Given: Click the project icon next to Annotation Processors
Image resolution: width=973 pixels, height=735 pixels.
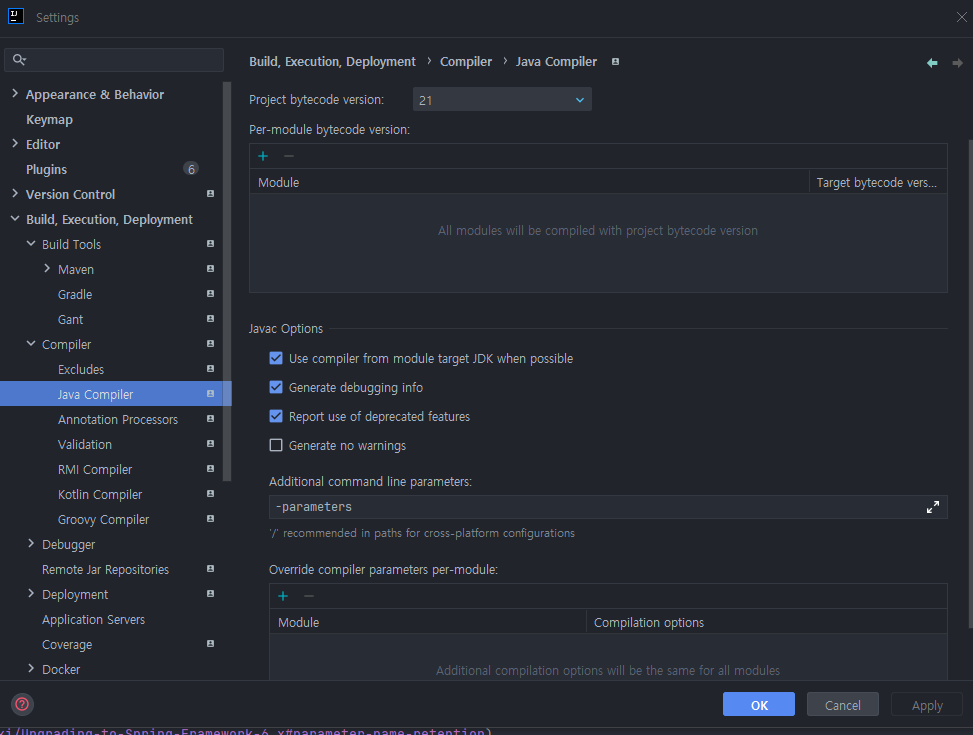Looking at the screenshot, I should click(210, 419).
